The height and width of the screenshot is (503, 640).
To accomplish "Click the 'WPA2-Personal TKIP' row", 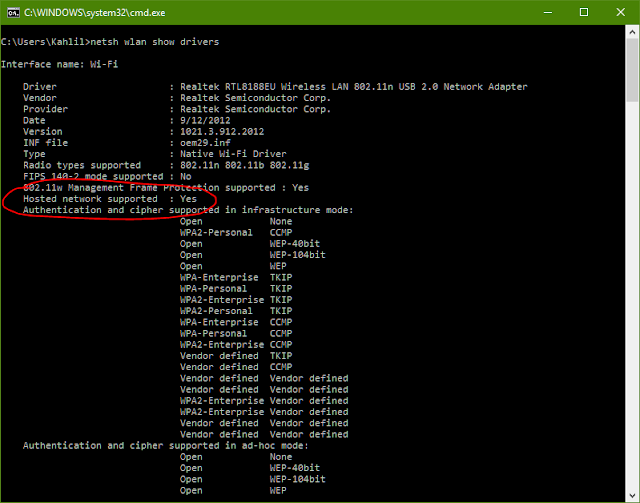I will pos(236,311).
